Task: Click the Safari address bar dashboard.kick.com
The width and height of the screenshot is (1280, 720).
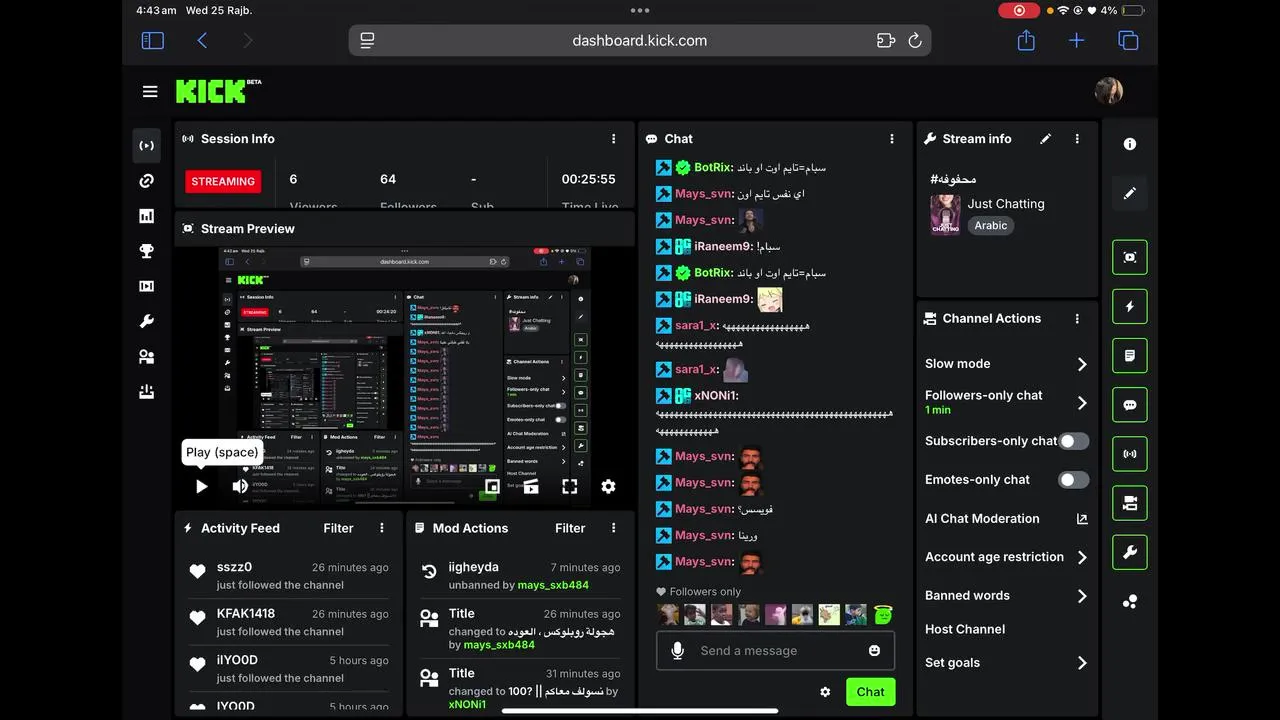Action: point(640,41)
